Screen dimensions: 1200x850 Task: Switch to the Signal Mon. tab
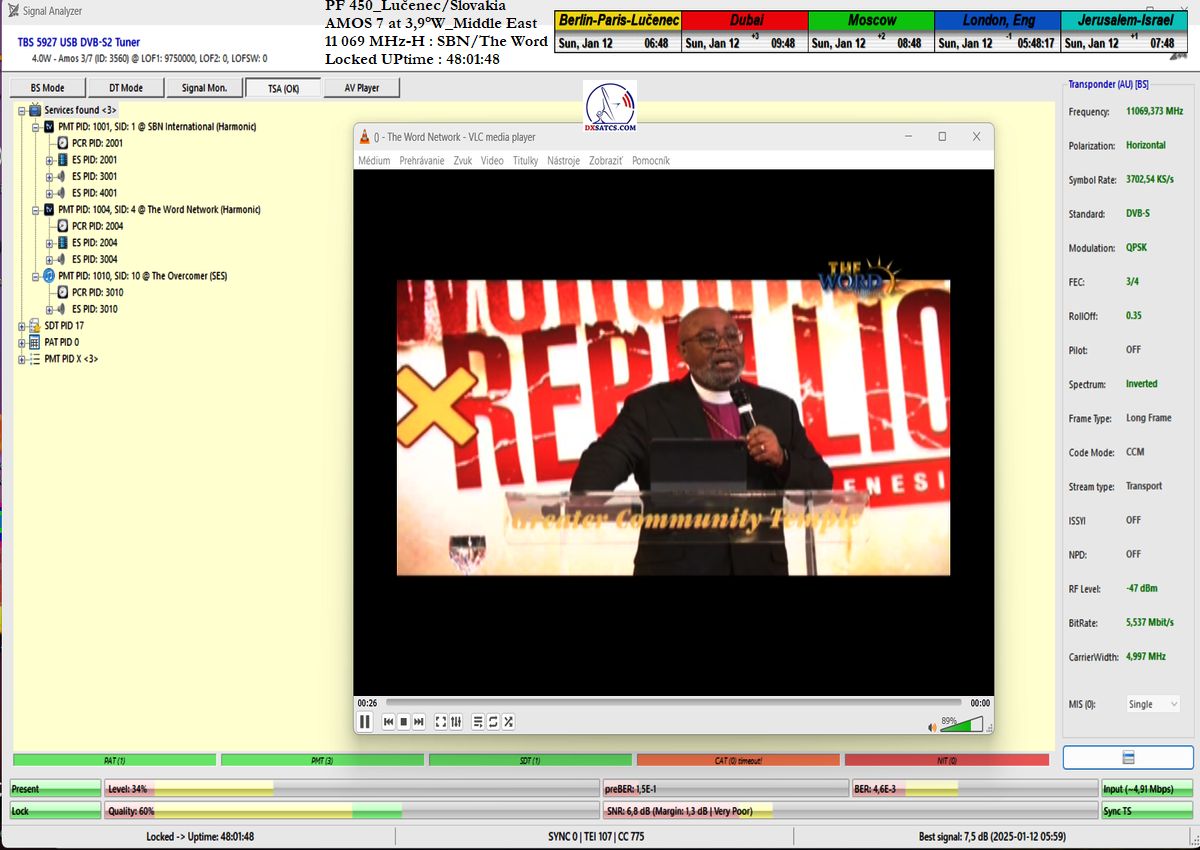click(204, 88)
